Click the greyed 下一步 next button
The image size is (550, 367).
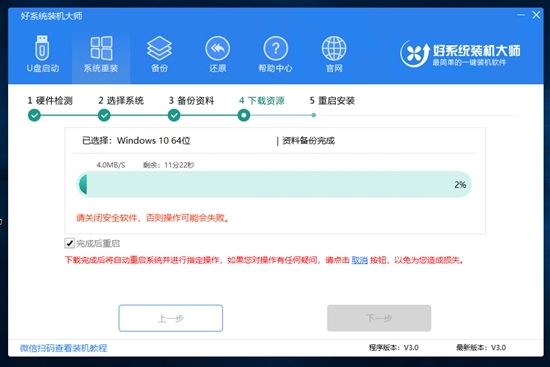coord(379,318)
